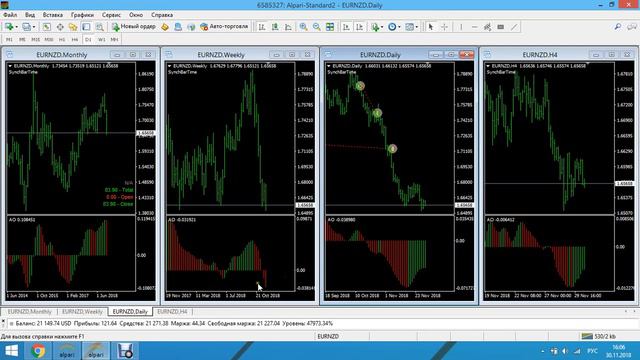Select the M1 timeframe button
Viewport: 640px width, 360px height.
click(x=9, y=40)
